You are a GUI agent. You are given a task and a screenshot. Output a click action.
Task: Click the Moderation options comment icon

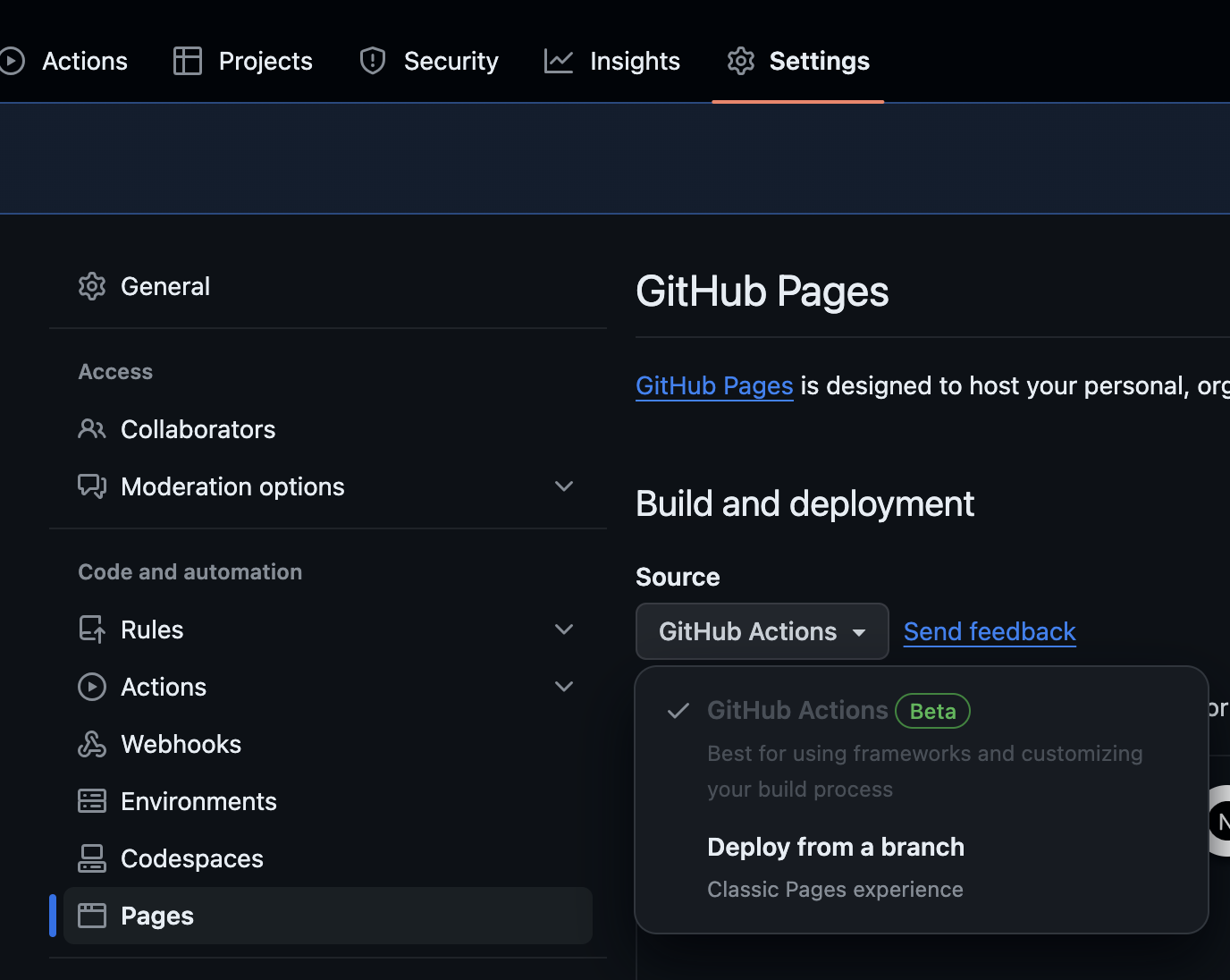pyautogui.click(x=92, y=486)
